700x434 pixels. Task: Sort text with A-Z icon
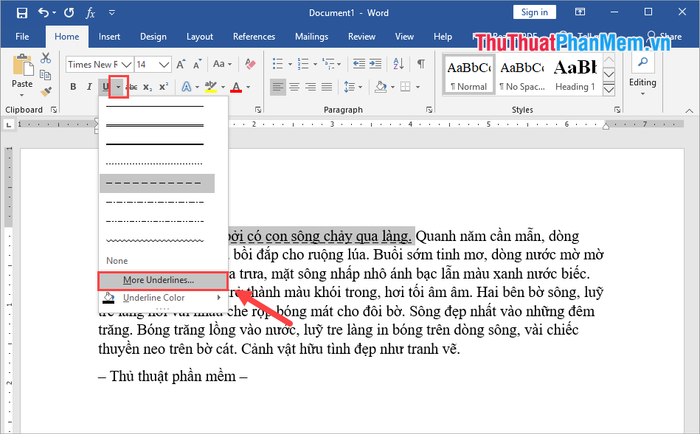[398, 64]
